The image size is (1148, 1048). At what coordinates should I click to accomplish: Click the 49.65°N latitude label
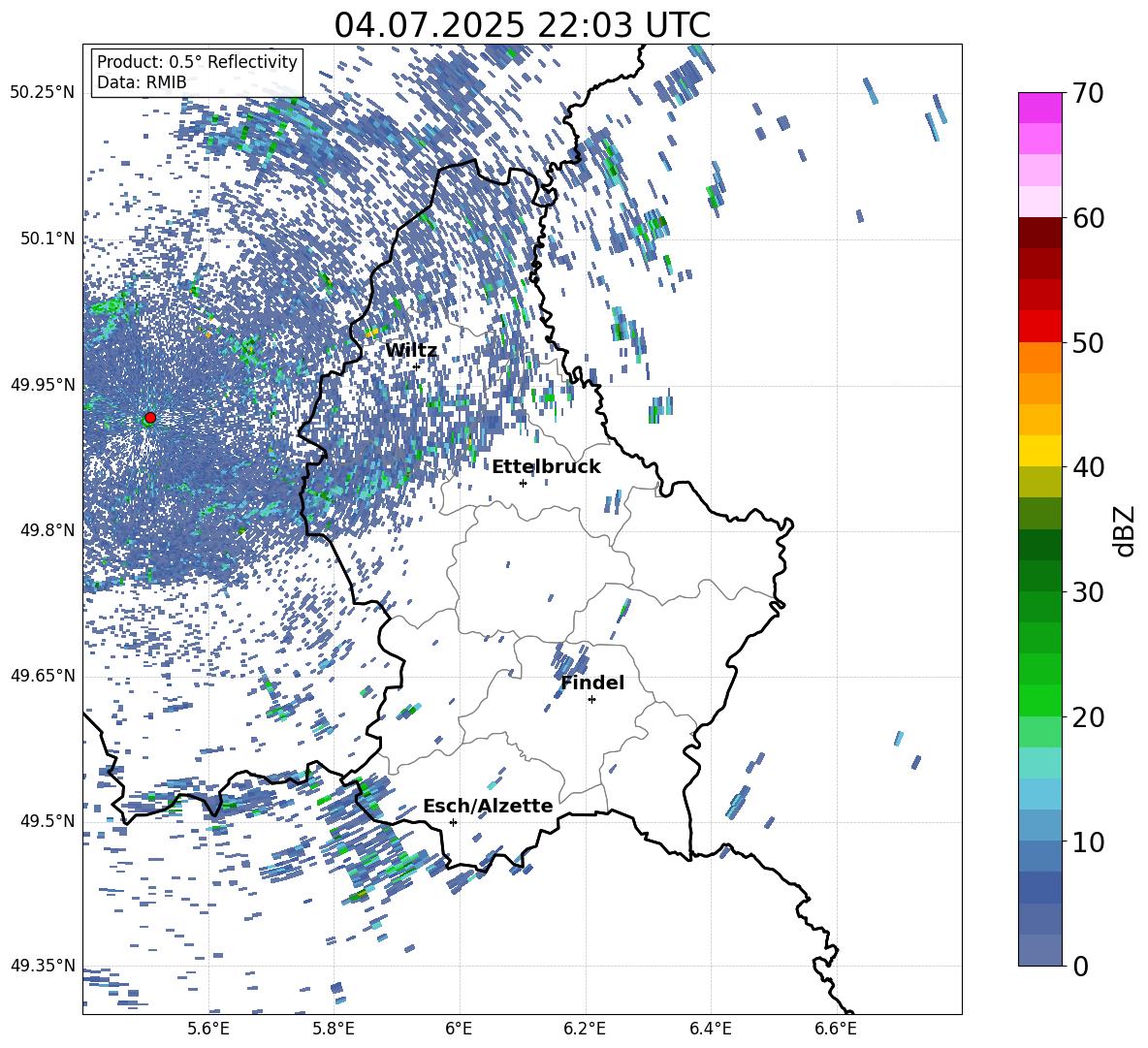tap(43, 676)
